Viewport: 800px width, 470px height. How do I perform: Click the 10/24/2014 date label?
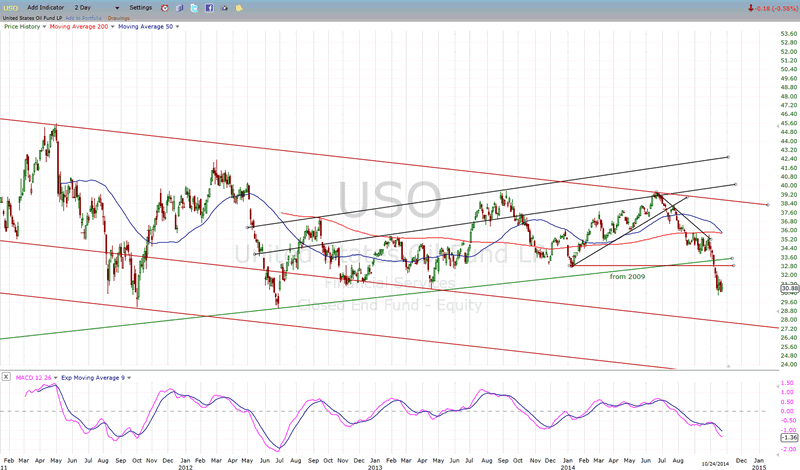[715, 464]
